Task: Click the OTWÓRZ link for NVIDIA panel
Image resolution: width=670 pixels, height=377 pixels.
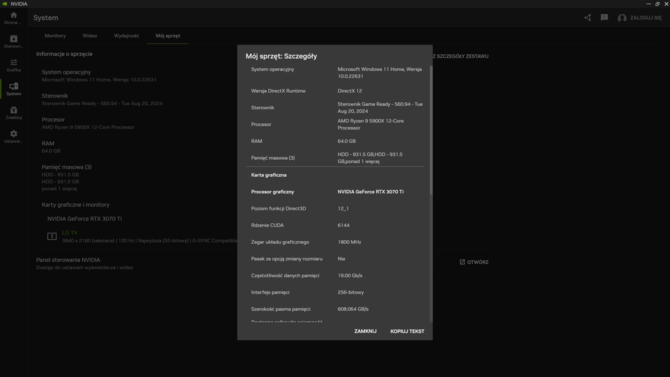Action: point(474,262)
